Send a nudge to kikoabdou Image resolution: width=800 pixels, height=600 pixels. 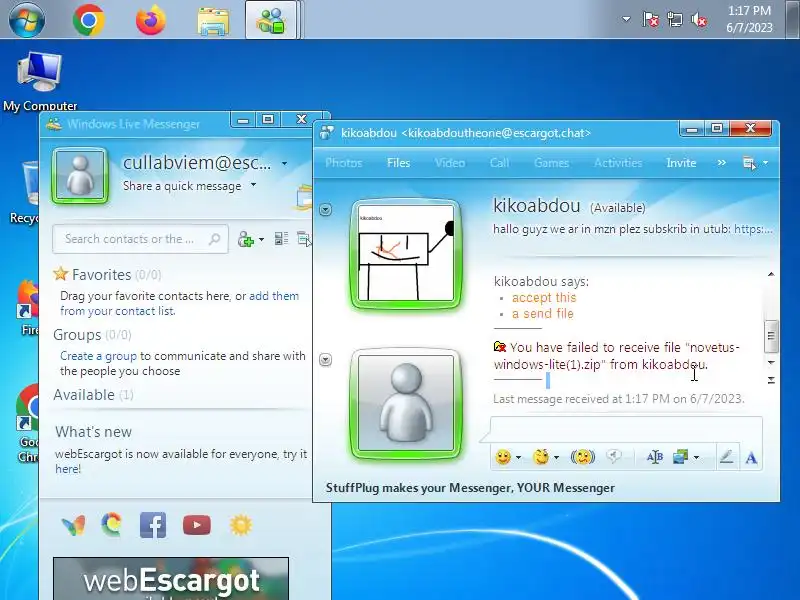pos(583,457)
